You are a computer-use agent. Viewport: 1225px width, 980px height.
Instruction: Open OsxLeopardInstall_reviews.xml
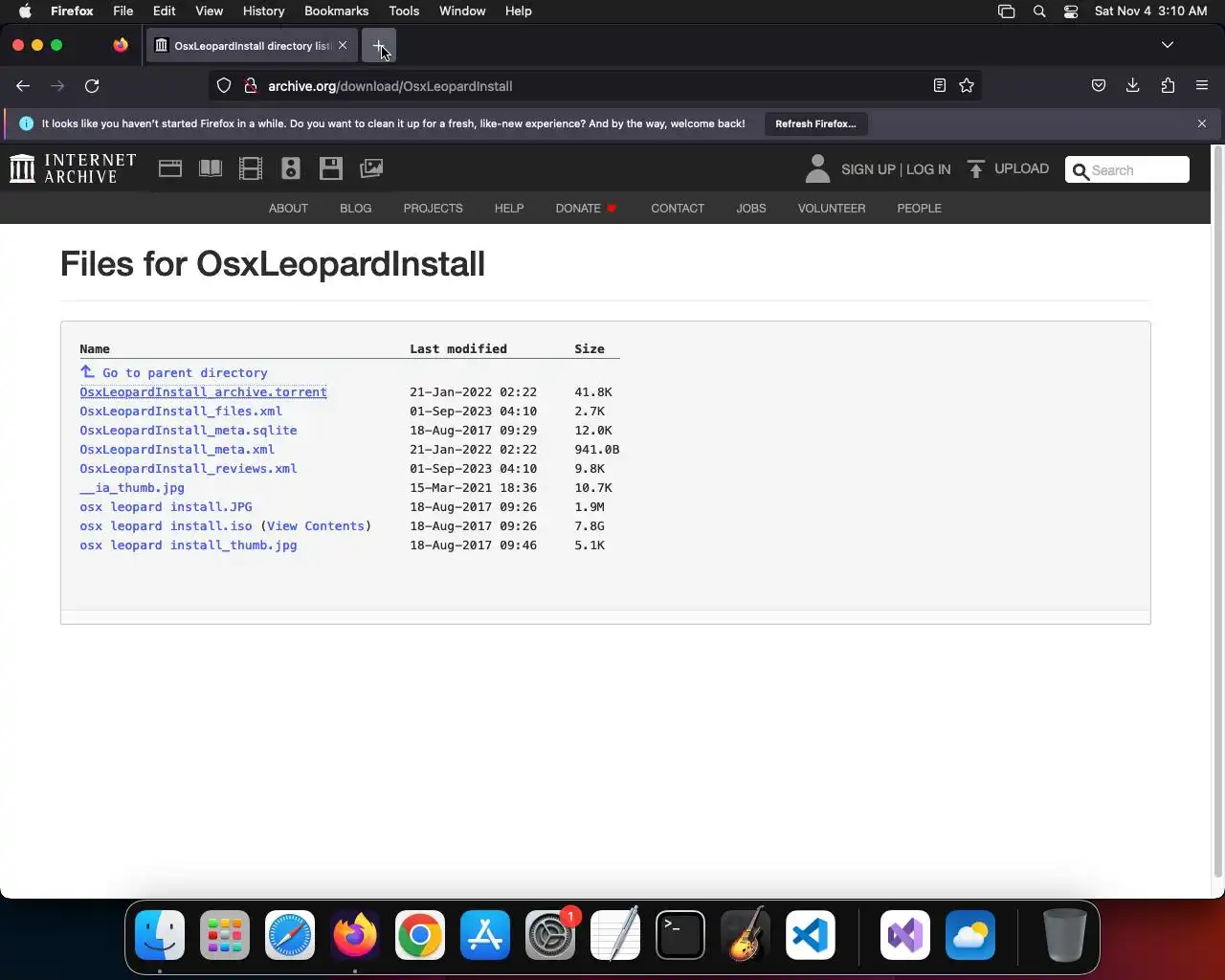point(189,468)
